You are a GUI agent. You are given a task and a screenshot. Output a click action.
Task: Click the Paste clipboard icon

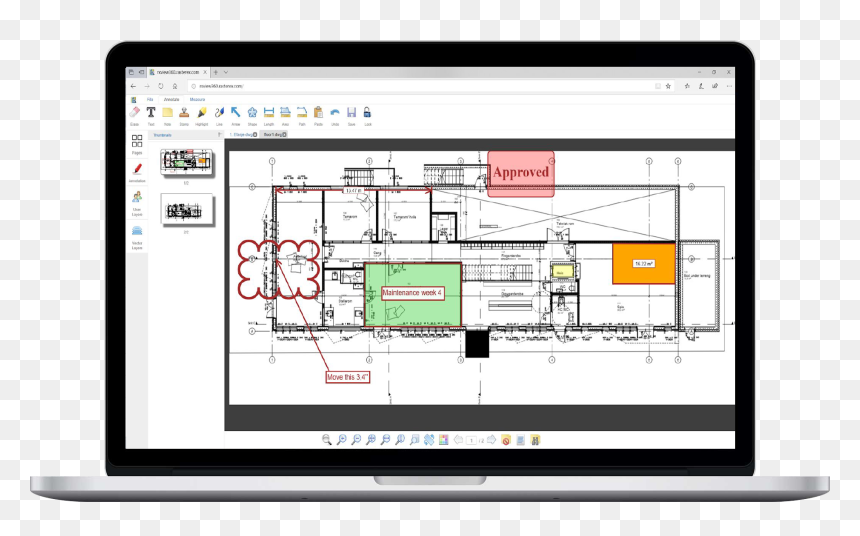coord(318,112)
